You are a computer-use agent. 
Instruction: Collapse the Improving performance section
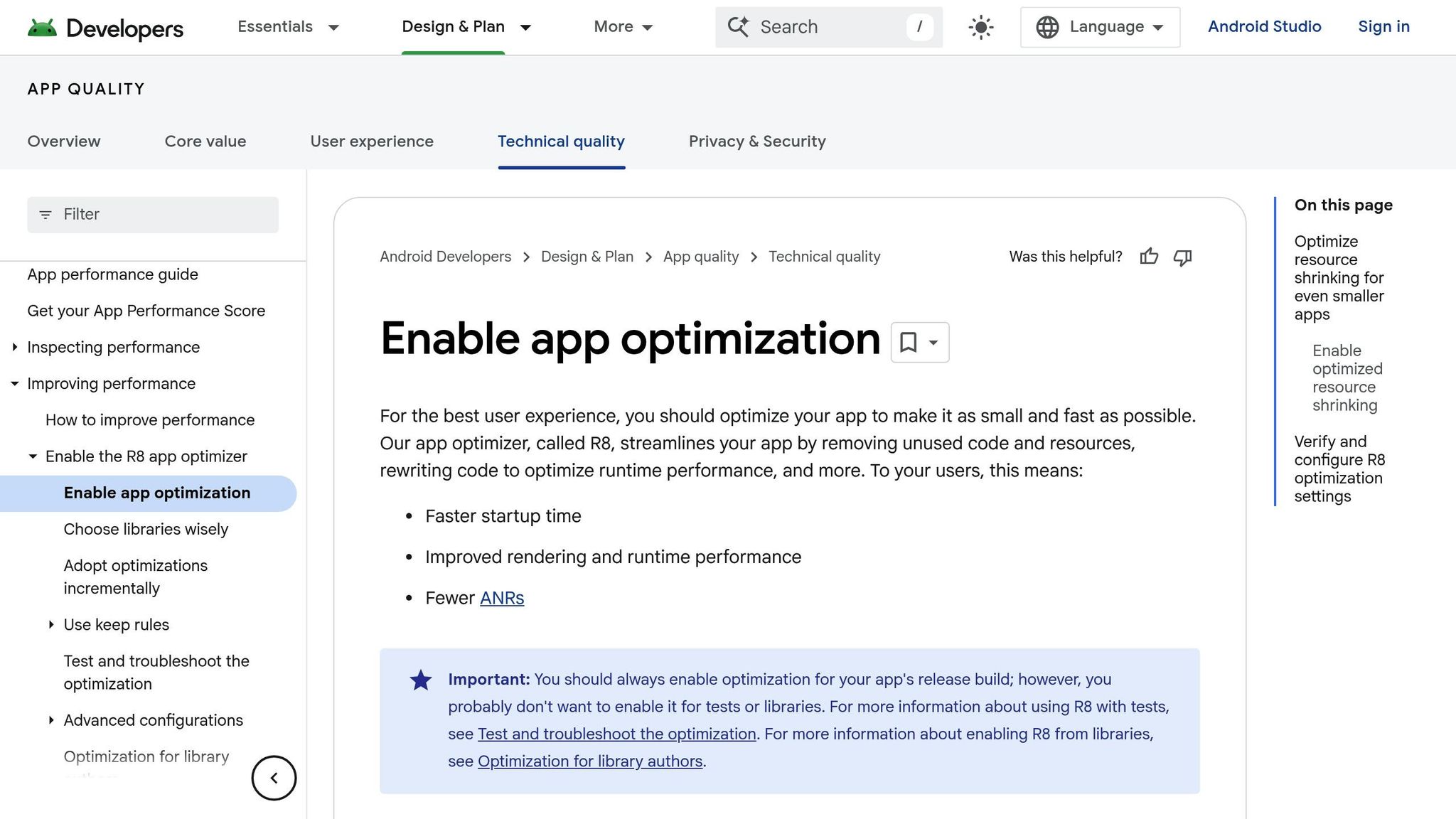click(15, 384)
